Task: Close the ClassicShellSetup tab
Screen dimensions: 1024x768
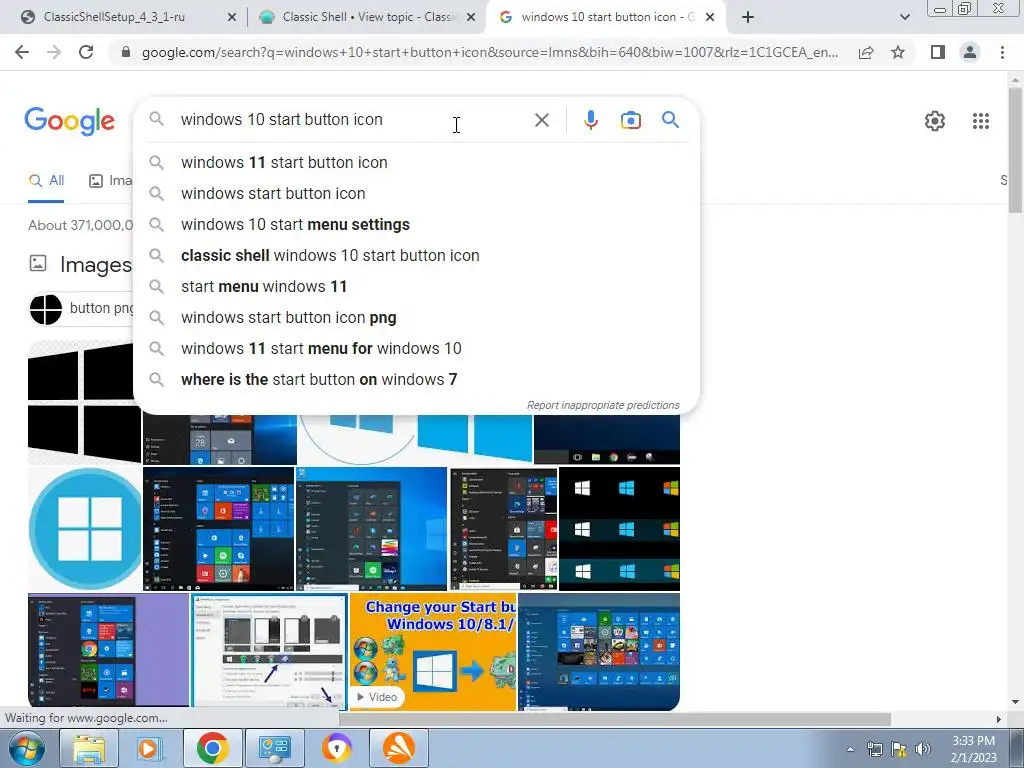Action: [231, 18]
